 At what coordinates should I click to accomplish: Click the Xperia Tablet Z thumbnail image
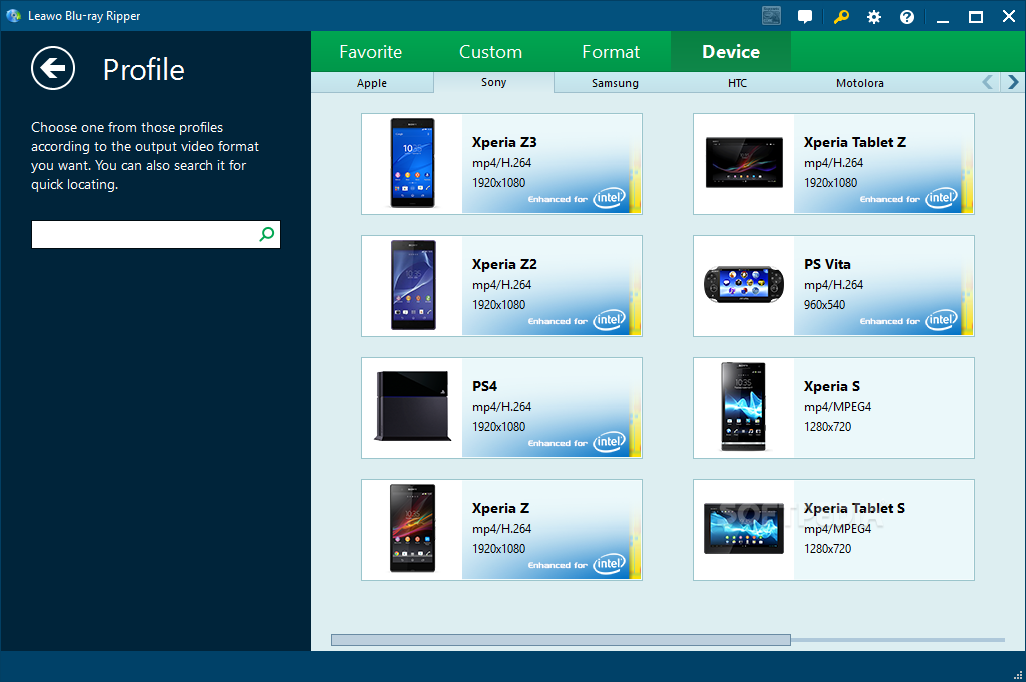point(744,163)
